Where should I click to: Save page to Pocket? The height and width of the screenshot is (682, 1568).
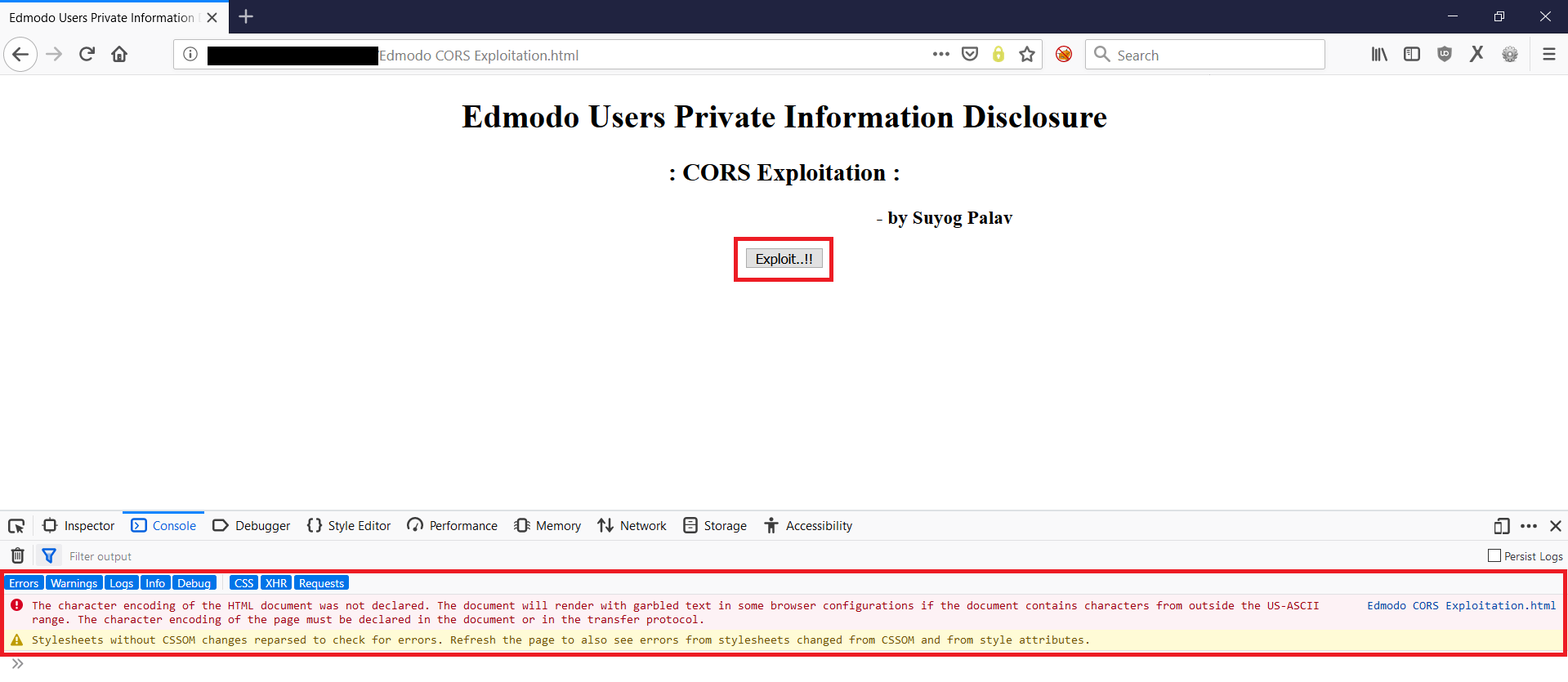(970, 55)
